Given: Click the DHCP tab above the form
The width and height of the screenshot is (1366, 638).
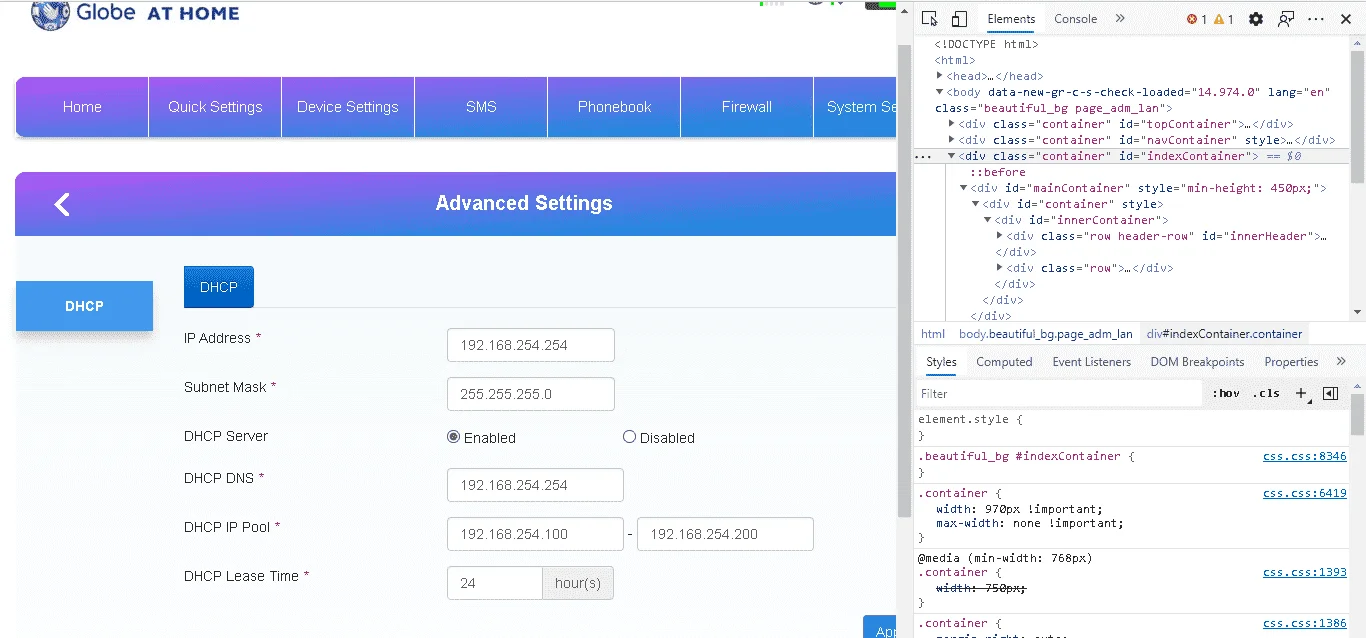Looking at the screenshot, I should (219, 287).
